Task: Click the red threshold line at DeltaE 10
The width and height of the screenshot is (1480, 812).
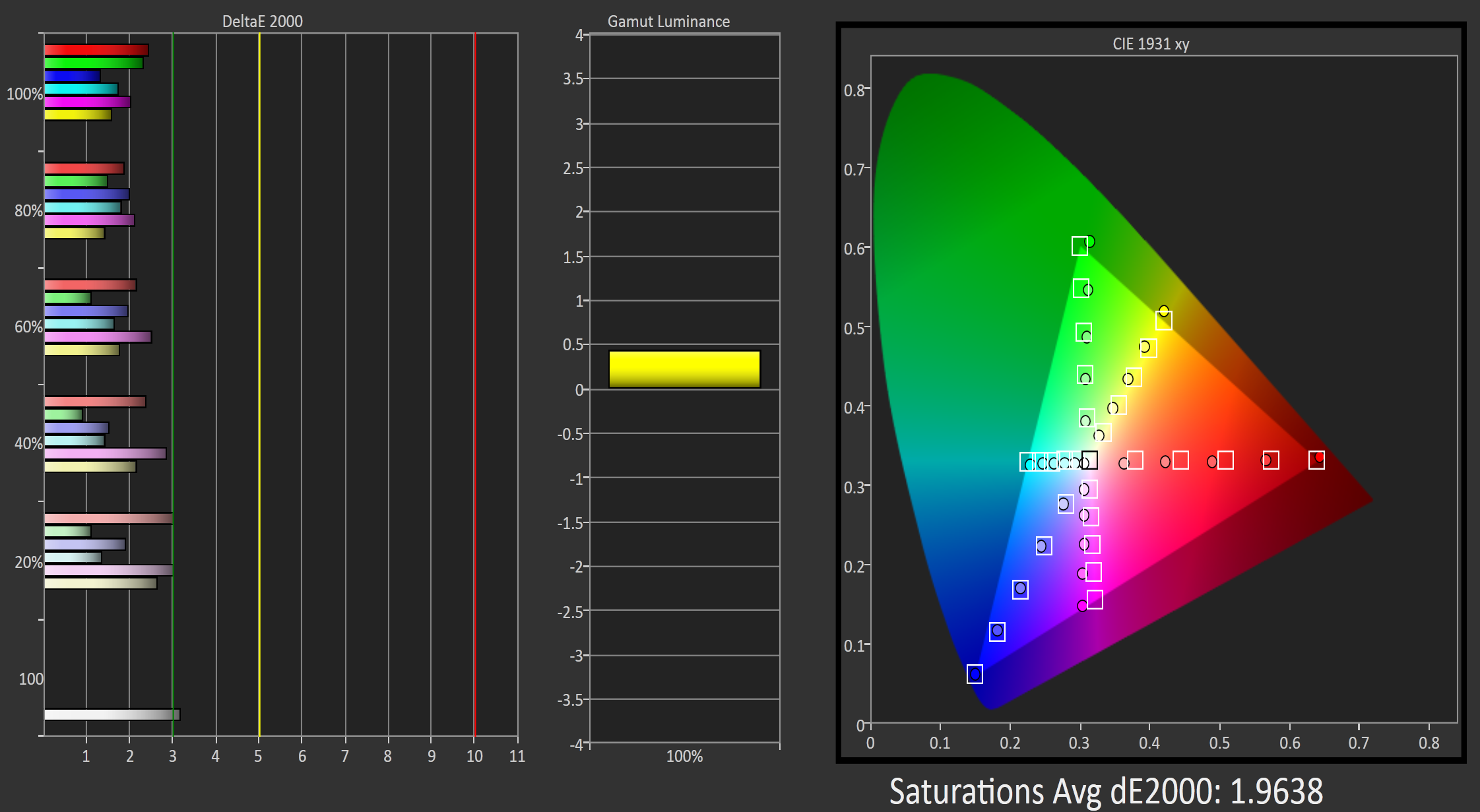Action: click(474, 385)
